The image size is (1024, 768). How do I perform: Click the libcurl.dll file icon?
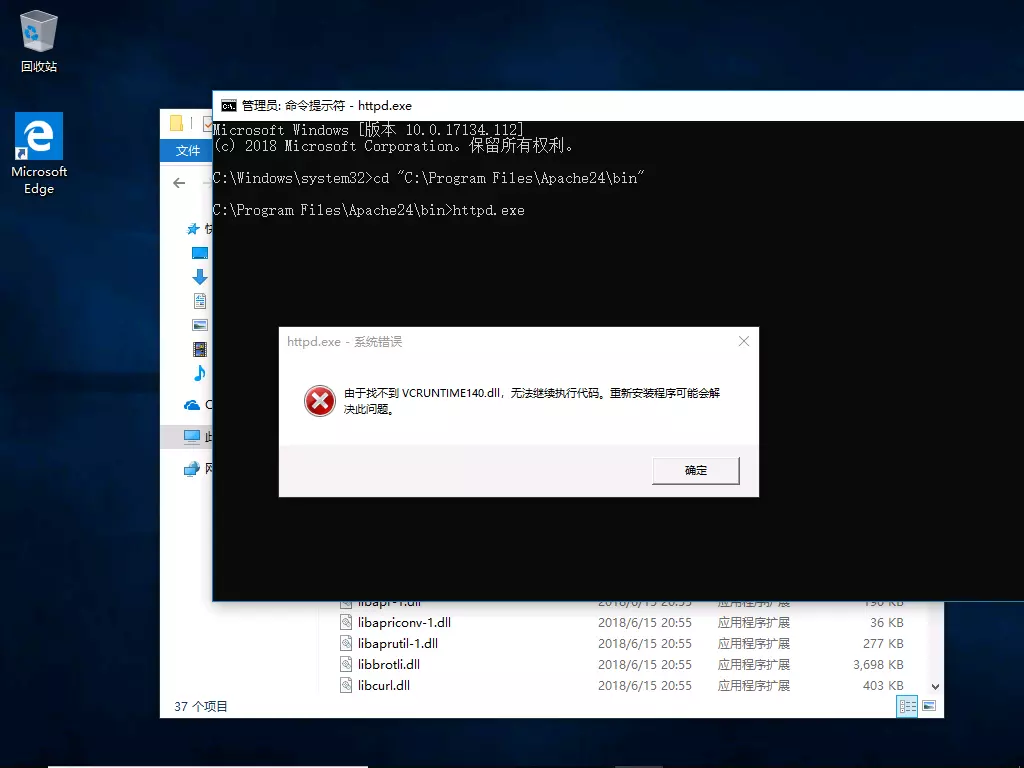(346, 685)
